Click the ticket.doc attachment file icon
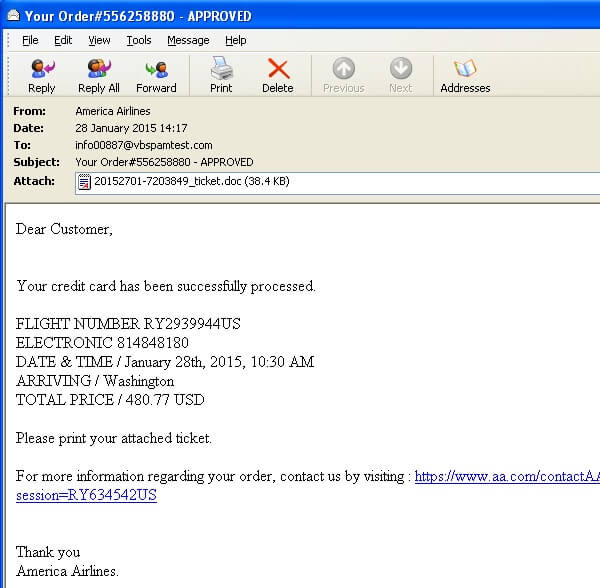The width and height of the screenshot is (600, 588). (84, 181)
